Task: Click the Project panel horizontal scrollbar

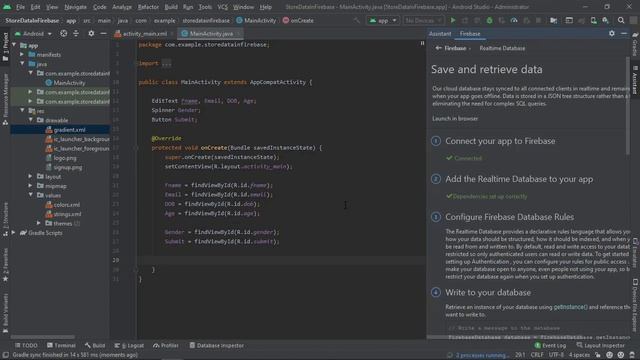Action: coord(43,337)
